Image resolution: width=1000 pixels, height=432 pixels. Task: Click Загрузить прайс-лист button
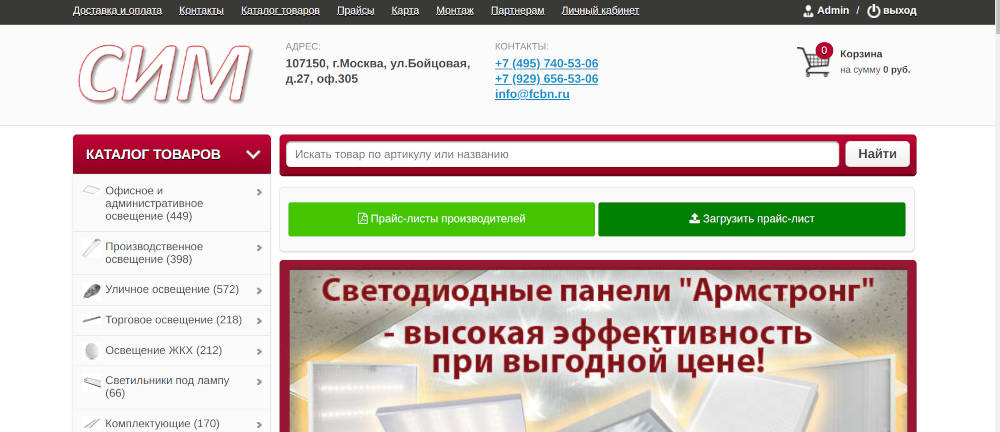(752, 219)
